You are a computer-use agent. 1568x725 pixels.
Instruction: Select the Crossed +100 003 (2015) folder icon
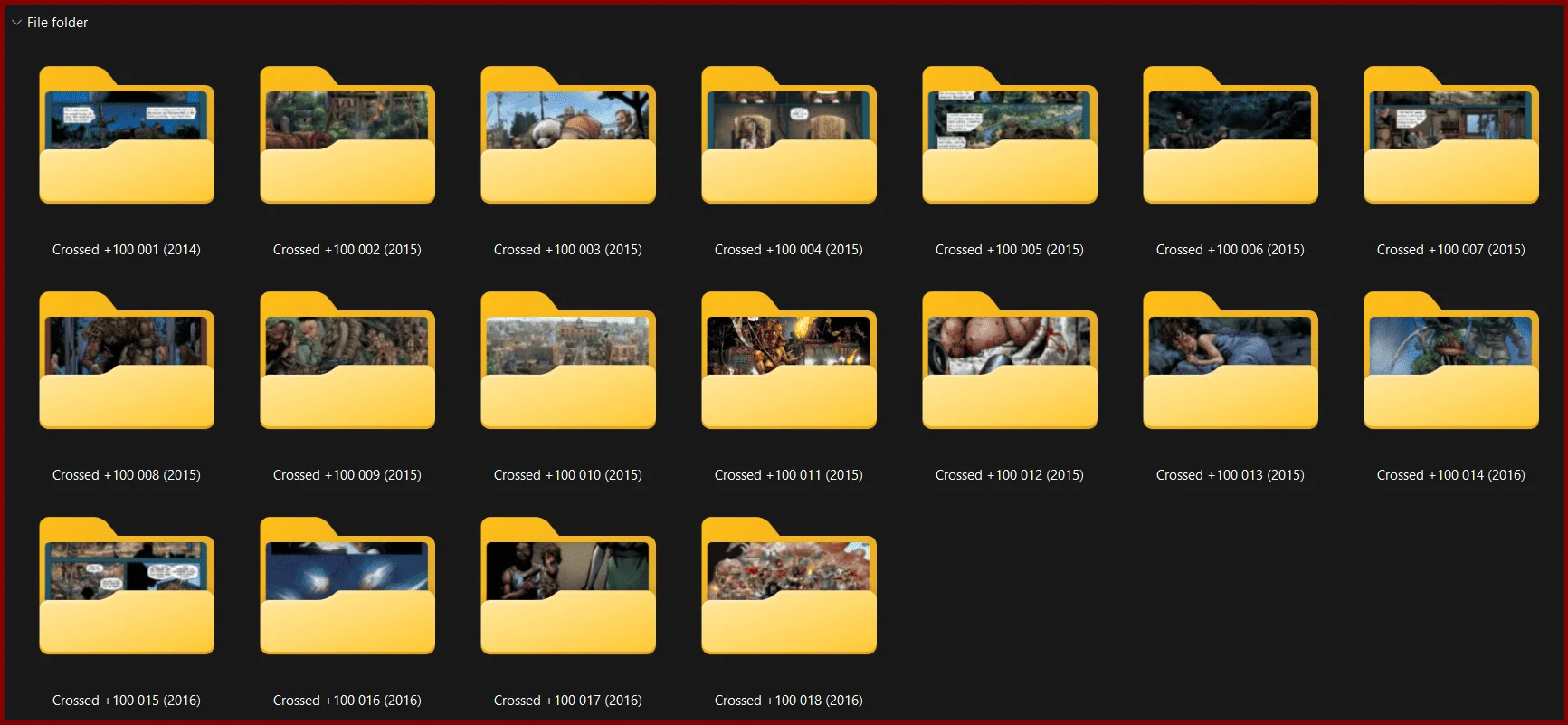click(x=568, y=135)
